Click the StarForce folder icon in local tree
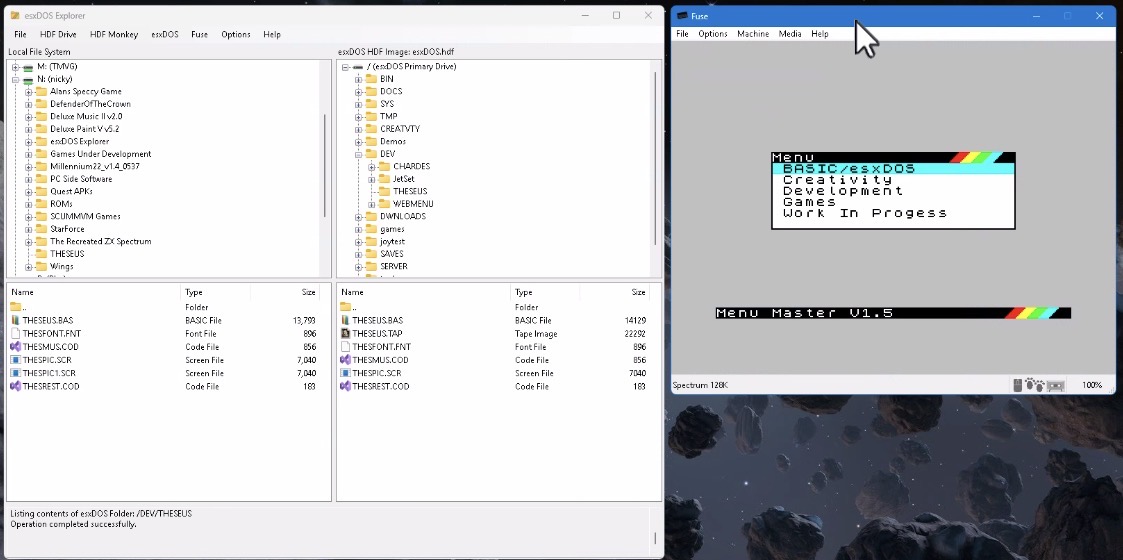Viewport: 1123px width, 560px height. (41, 229)
